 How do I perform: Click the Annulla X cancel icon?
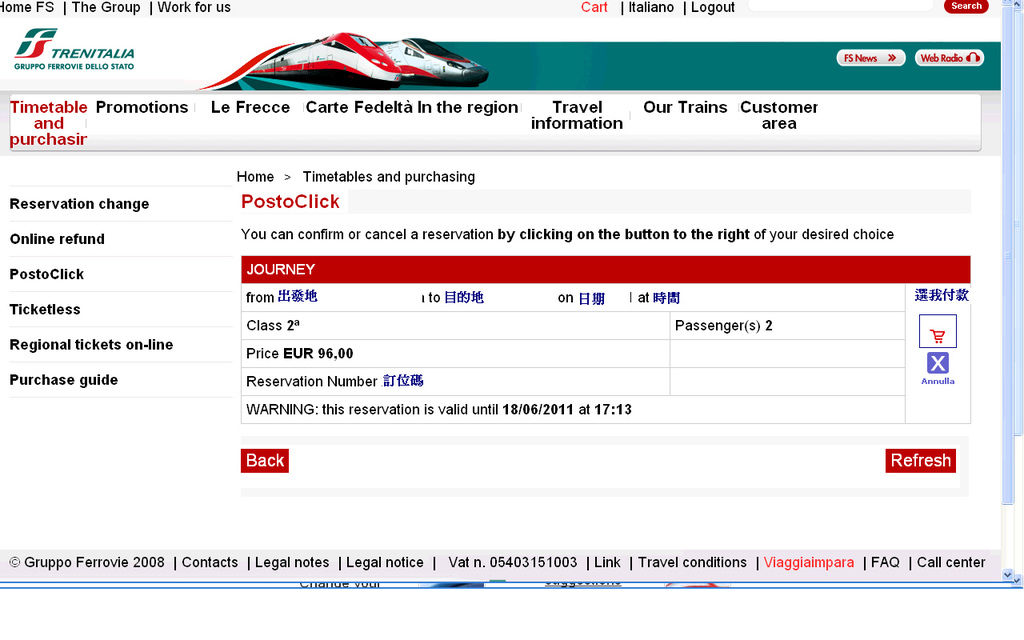tap(938, 363)
